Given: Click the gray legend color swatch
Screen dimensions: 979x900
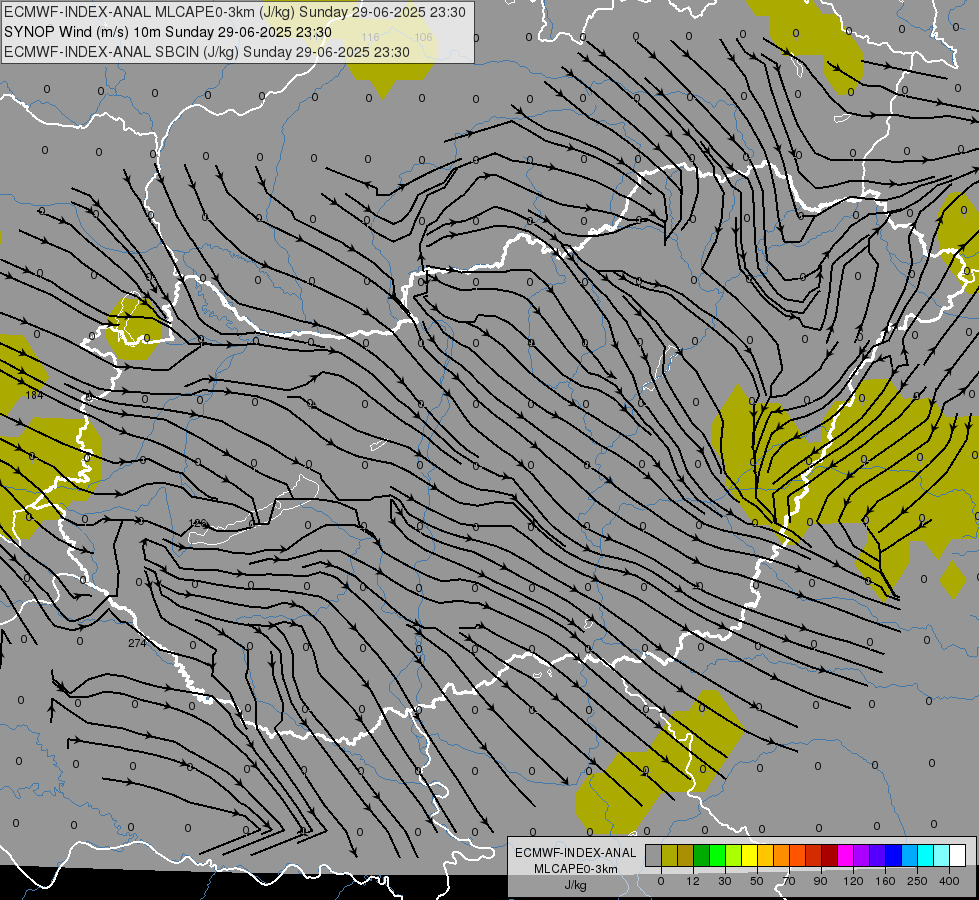Looking at the screenshot, I should [x=654, y=855].
